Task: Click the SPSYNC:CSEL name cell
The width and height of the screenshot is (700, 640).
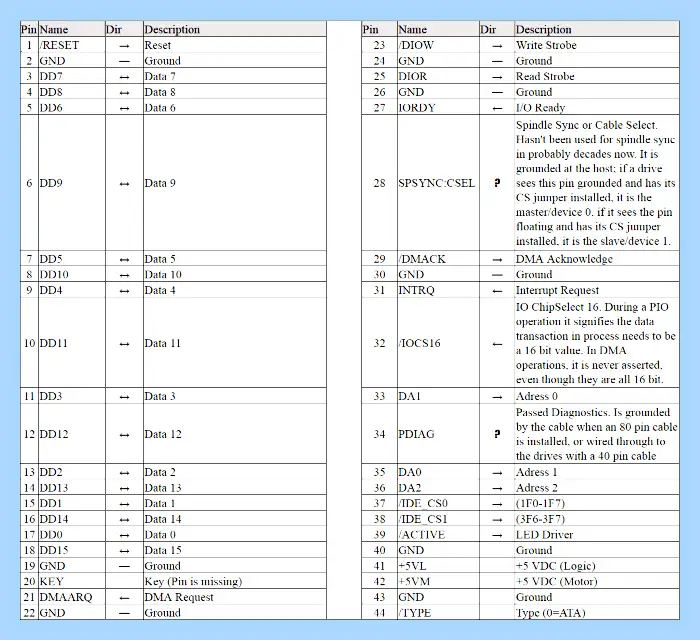Action: [x=438, y=183]
